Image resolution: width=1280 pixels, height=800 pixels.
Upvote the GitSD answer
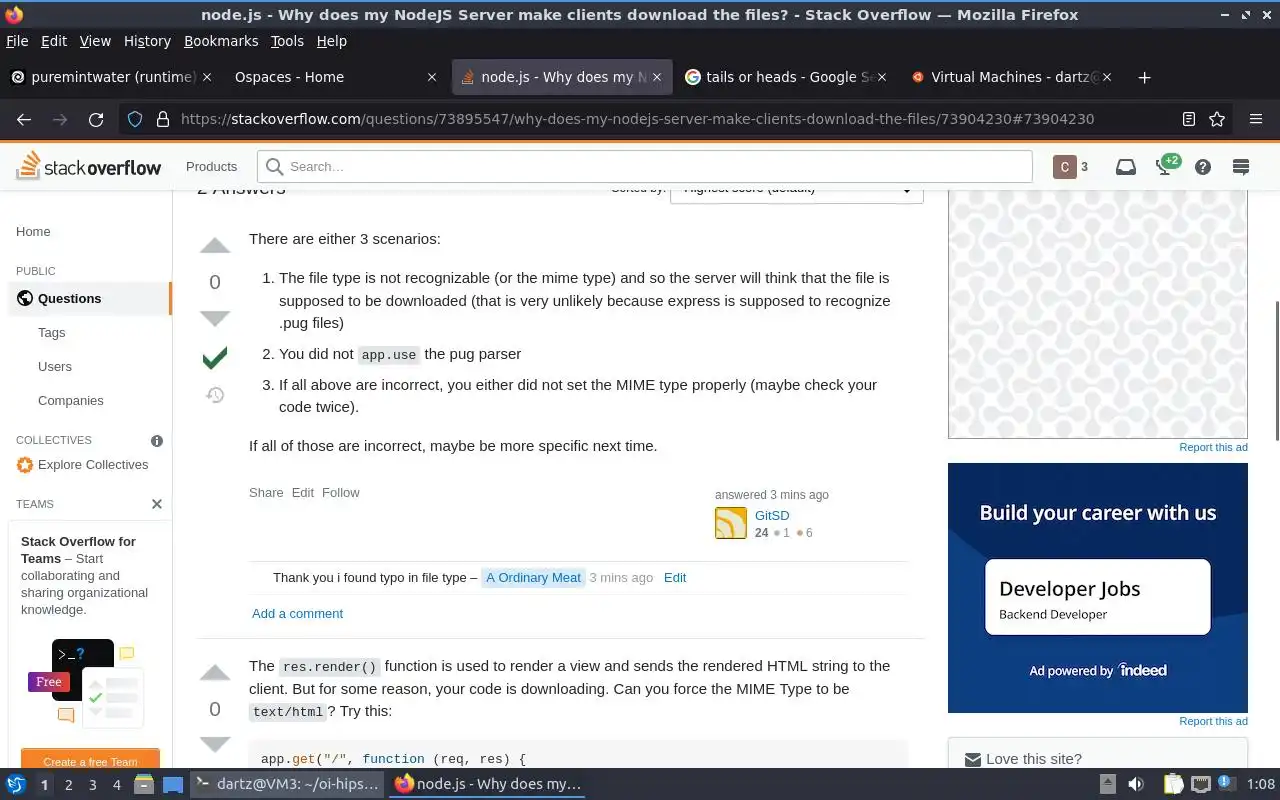215,247
